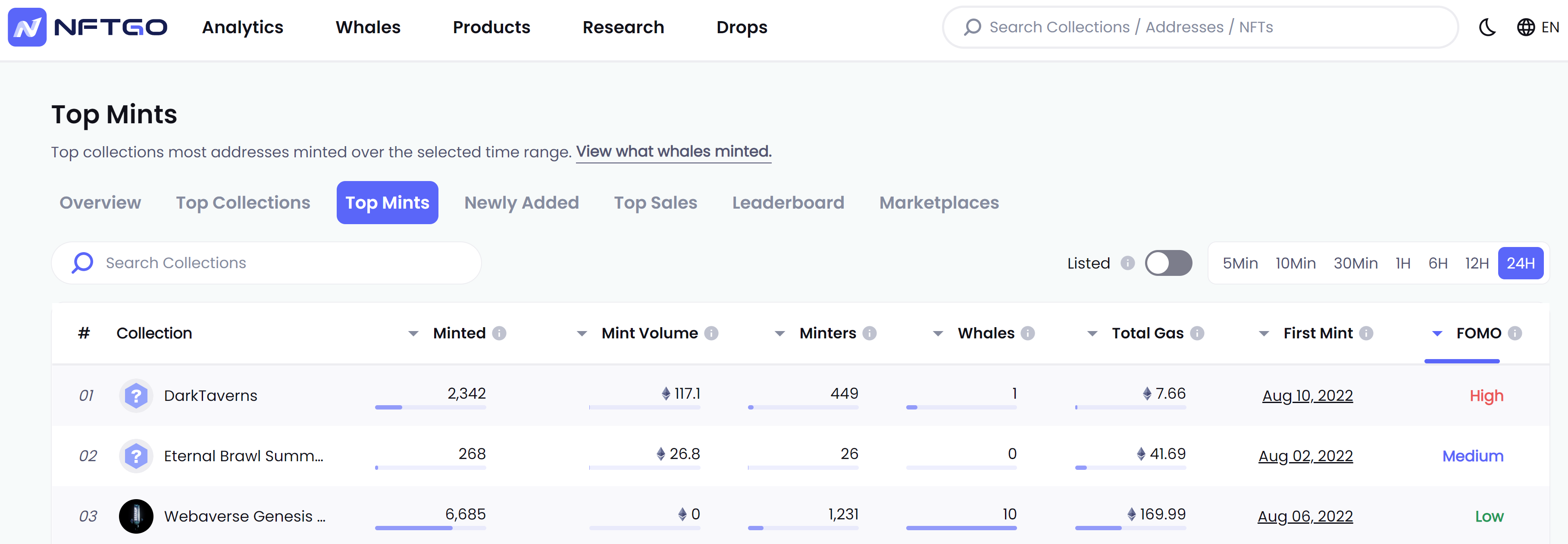The height and width of the screenshot is (544, 1568).
Task: Switch to dark mode moon icon
Action: coord(1487,28)
